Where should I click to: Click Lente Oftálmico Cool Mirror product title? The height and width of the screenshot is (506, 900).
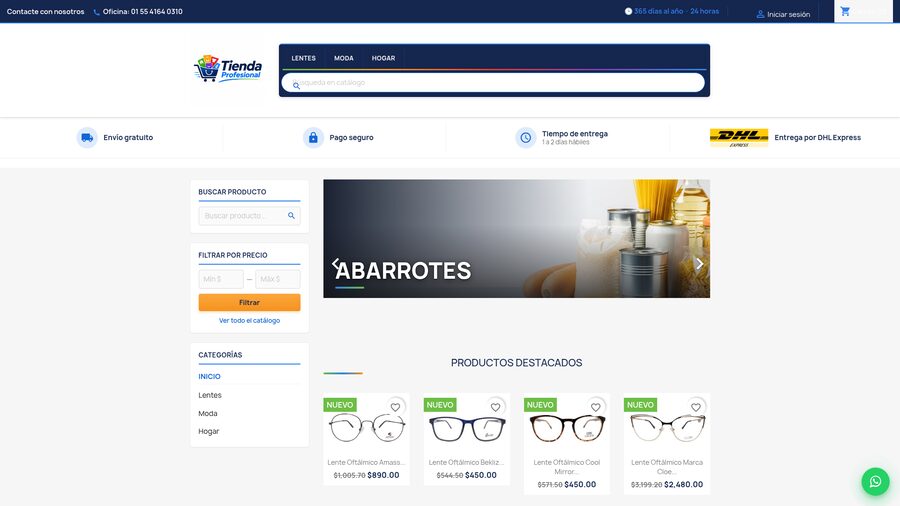(567, 467)
